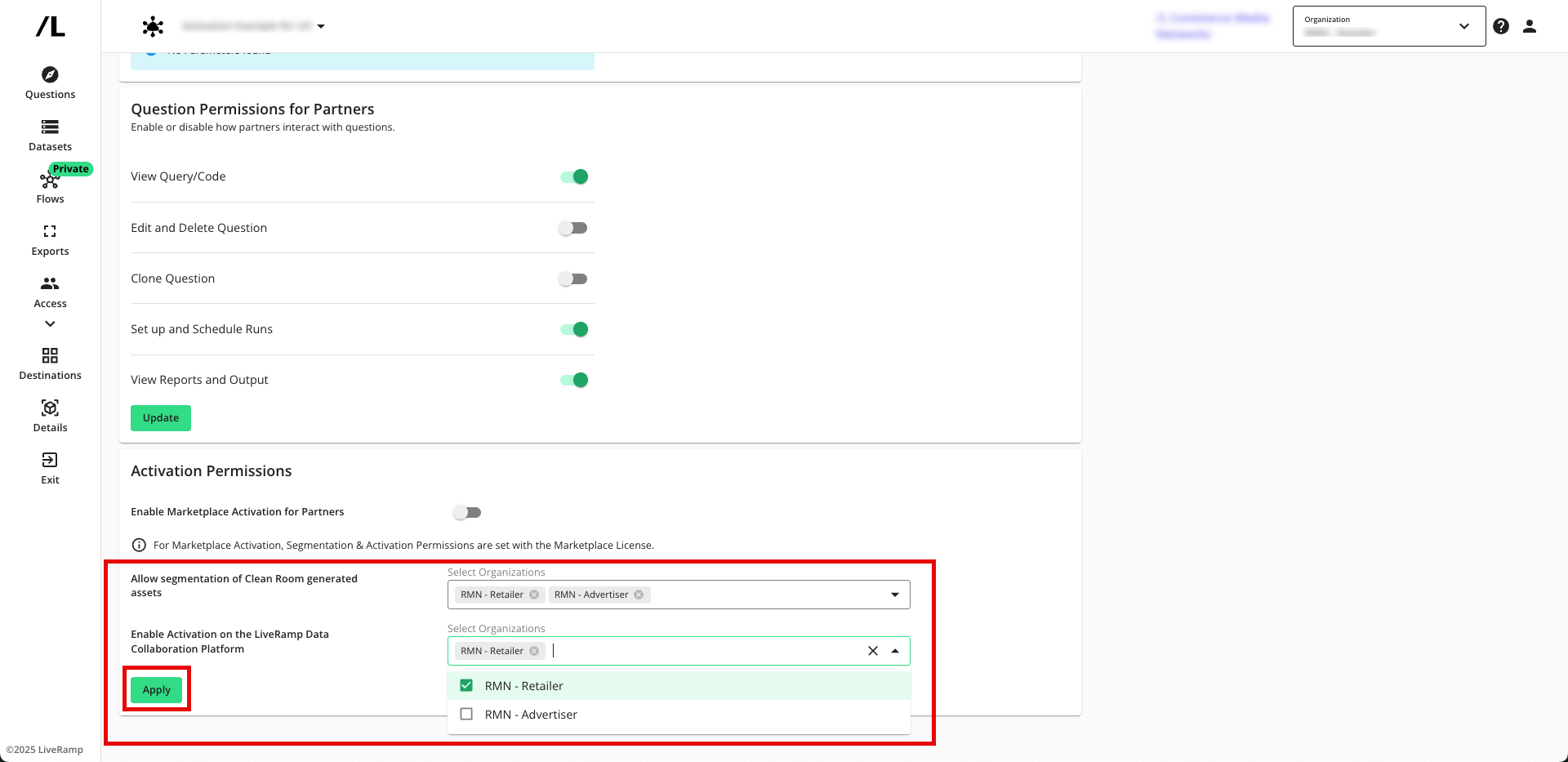
Task: Open the Datasets sidebar icon
Action: pos(50,127)
